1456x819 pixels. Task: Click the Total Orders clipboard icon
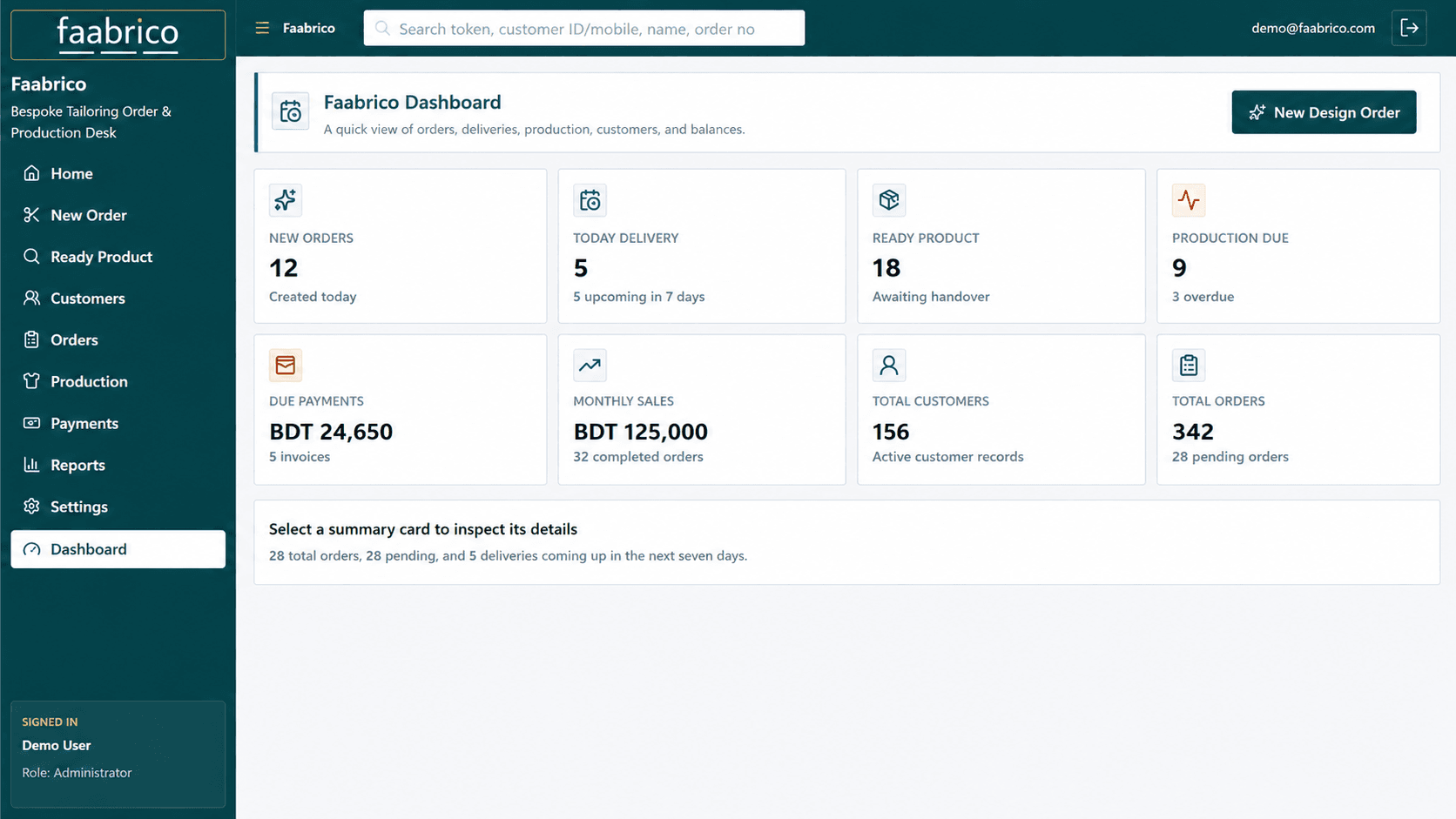click(1188, 366)
